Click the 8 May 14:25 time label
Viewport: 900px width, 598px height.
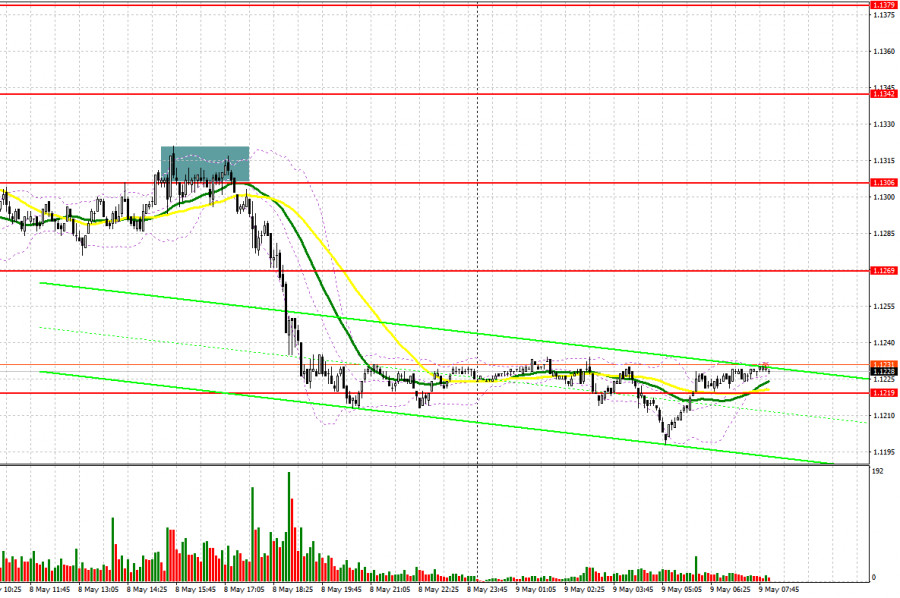pyautogui.click(x=147, y=589)
